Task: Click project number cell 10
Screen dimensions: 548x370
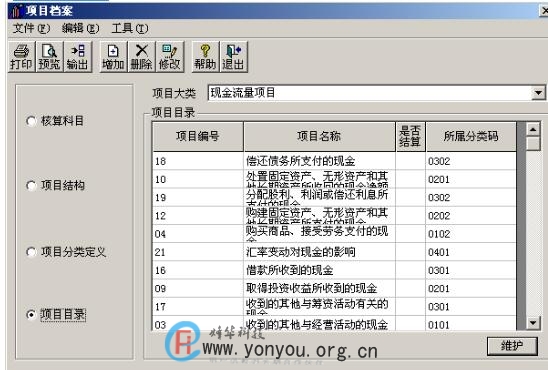Action: (x=198, y=179)
